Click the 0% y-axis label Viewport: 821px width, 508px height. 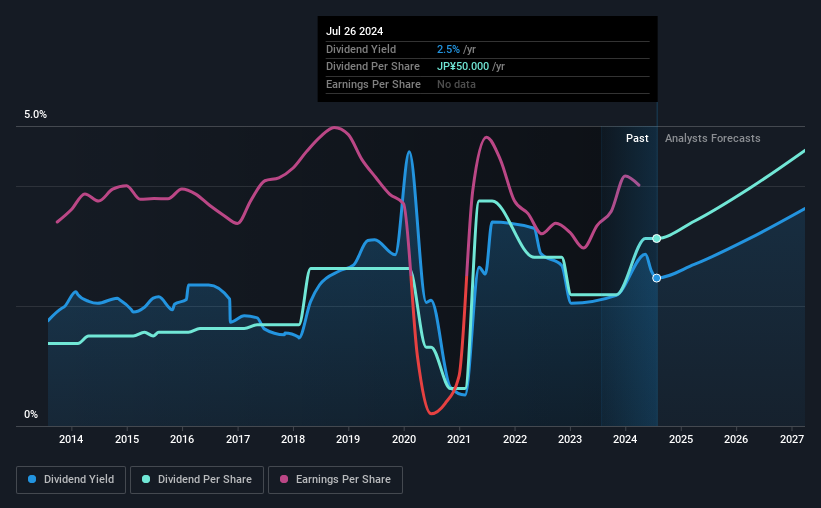tap(31, 414)
